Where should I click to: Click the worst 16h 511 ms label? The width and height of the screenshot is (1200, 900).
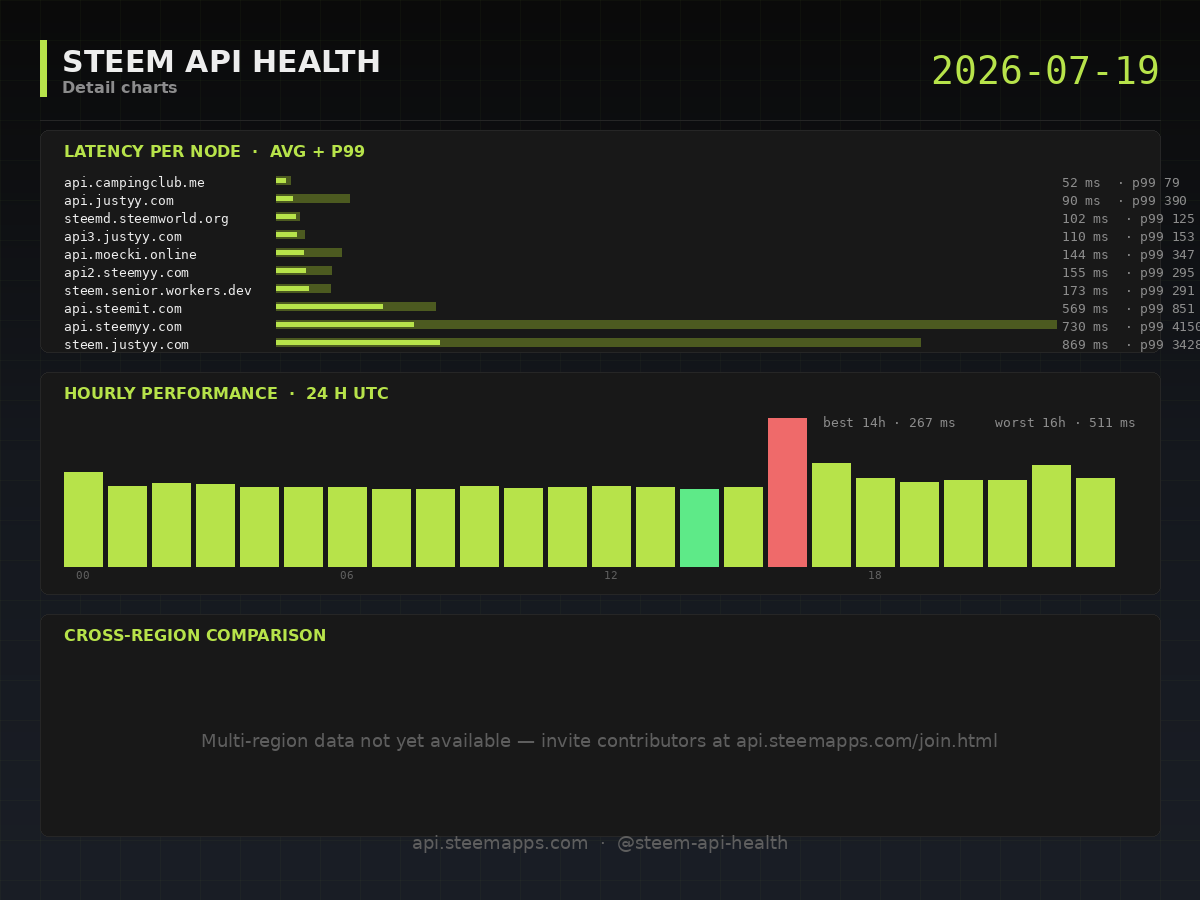(x=1065, y=423)
